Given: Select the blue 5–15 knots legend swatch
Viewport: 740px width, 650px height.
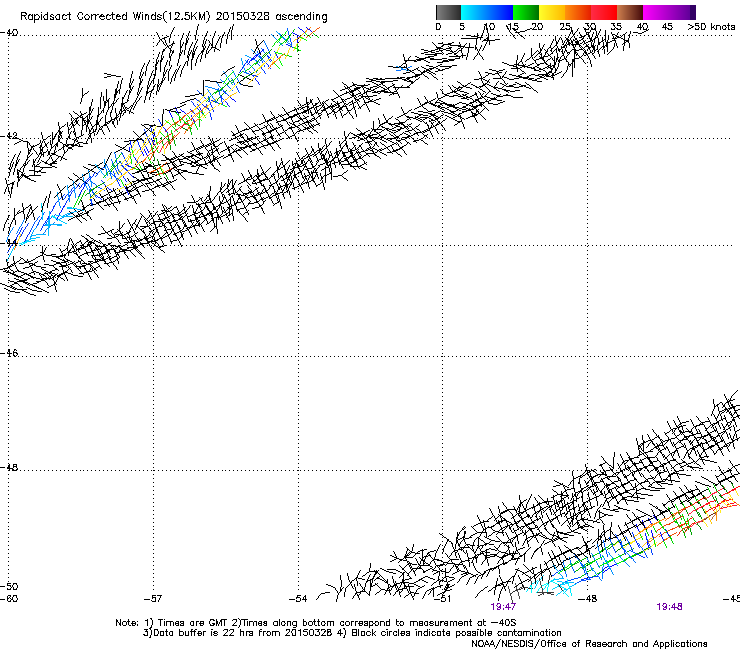Looking at the screenshot, I should point(487,12).
